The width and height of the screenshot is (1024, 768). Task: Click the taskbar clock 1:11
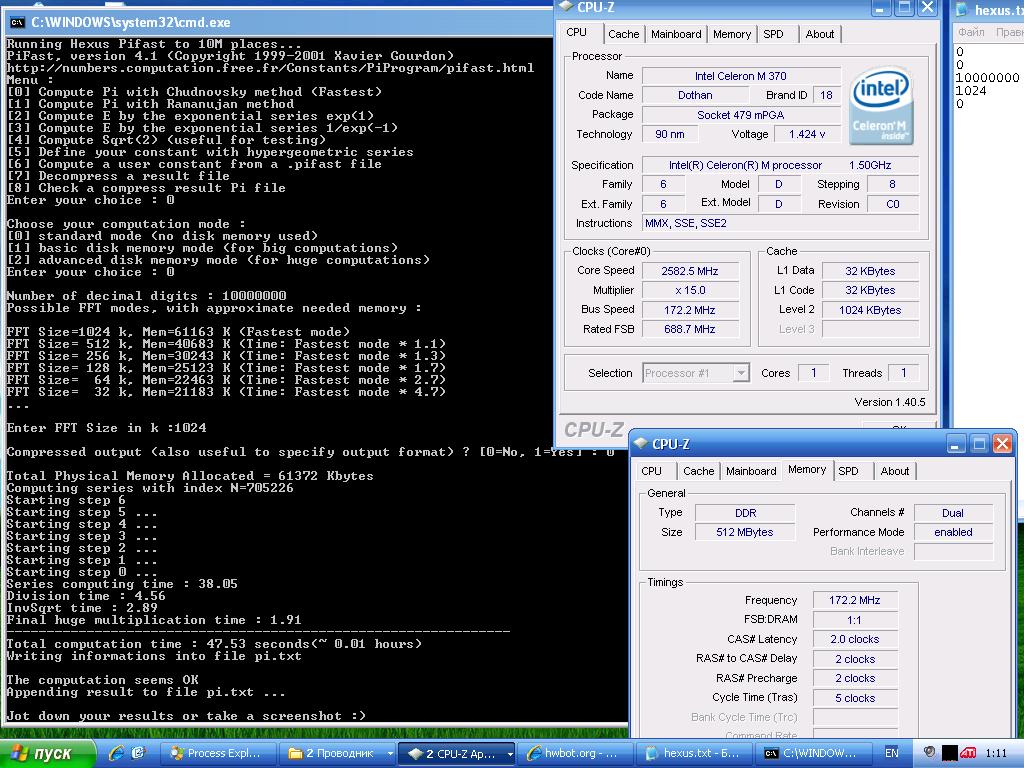pyautogui.click(x=996, y=754)
